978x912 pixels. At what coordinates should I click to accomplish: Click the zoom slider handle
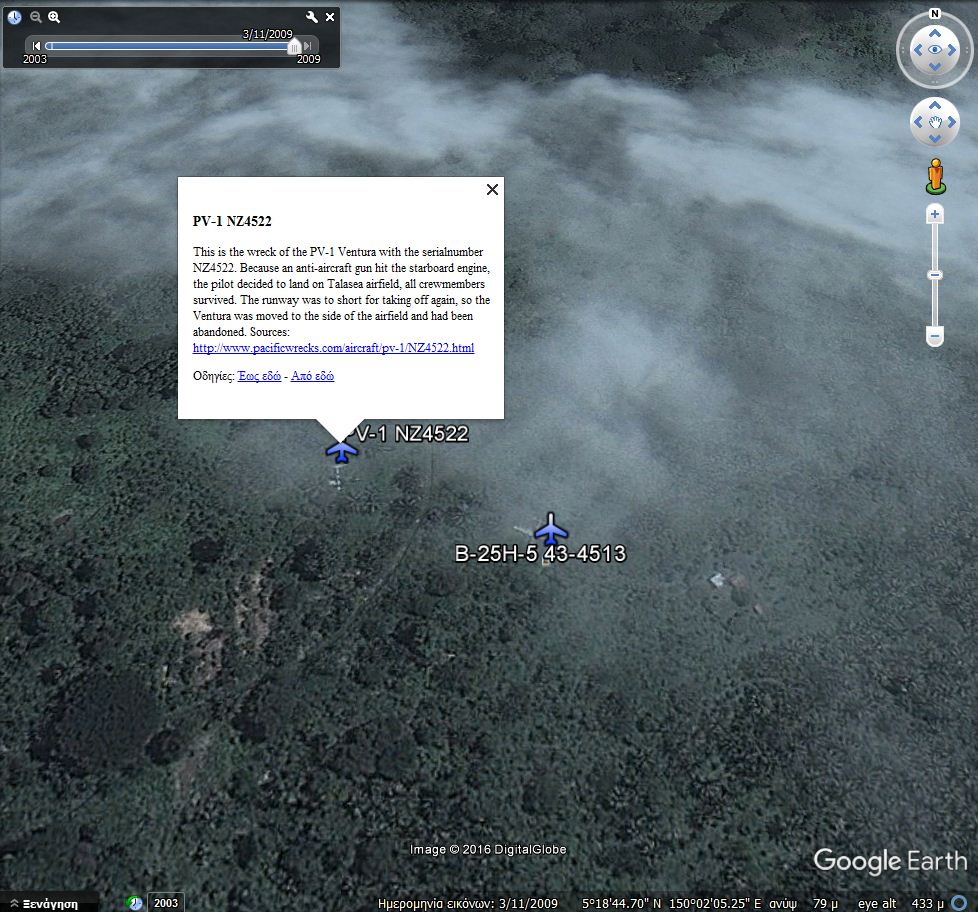(x=934, y=275)
